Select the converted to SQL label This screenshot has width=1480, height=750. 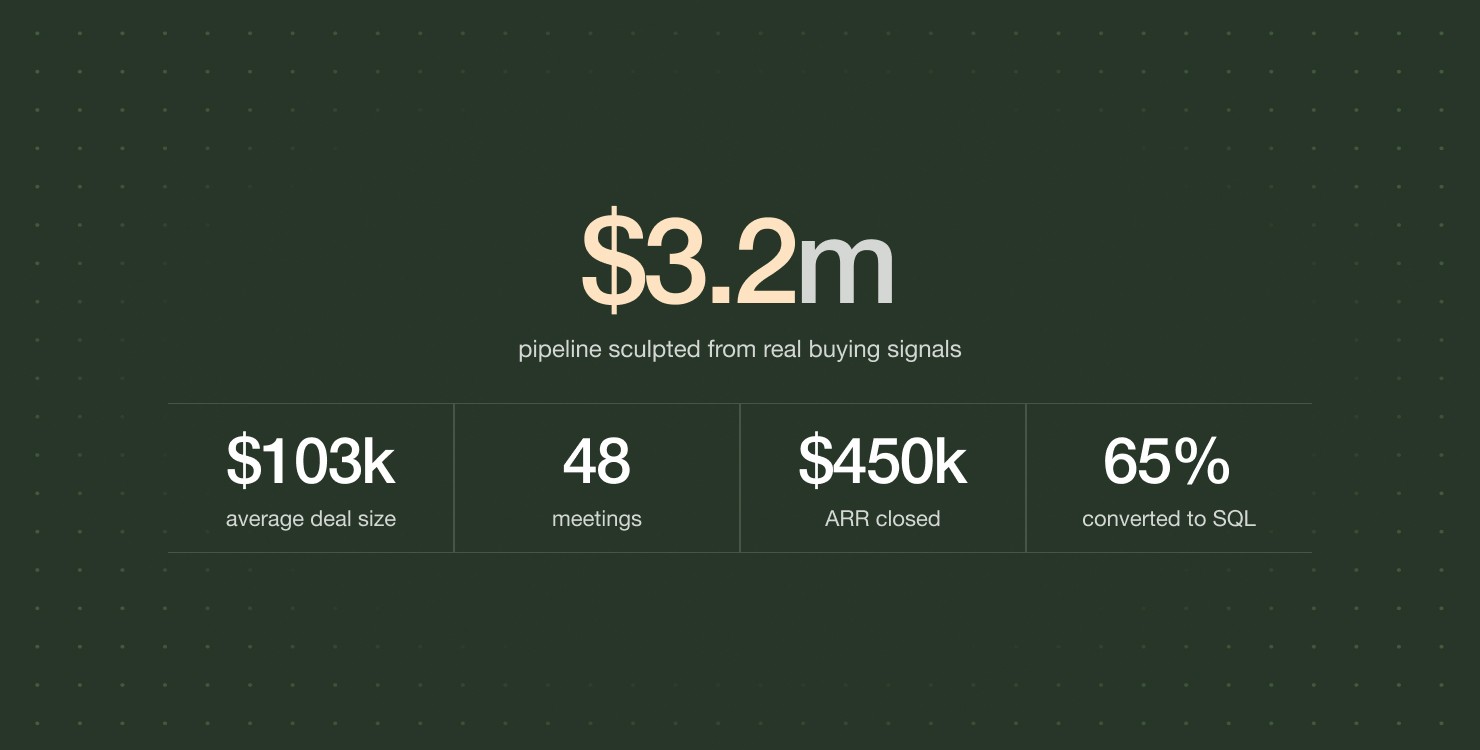click(1169, 519)
